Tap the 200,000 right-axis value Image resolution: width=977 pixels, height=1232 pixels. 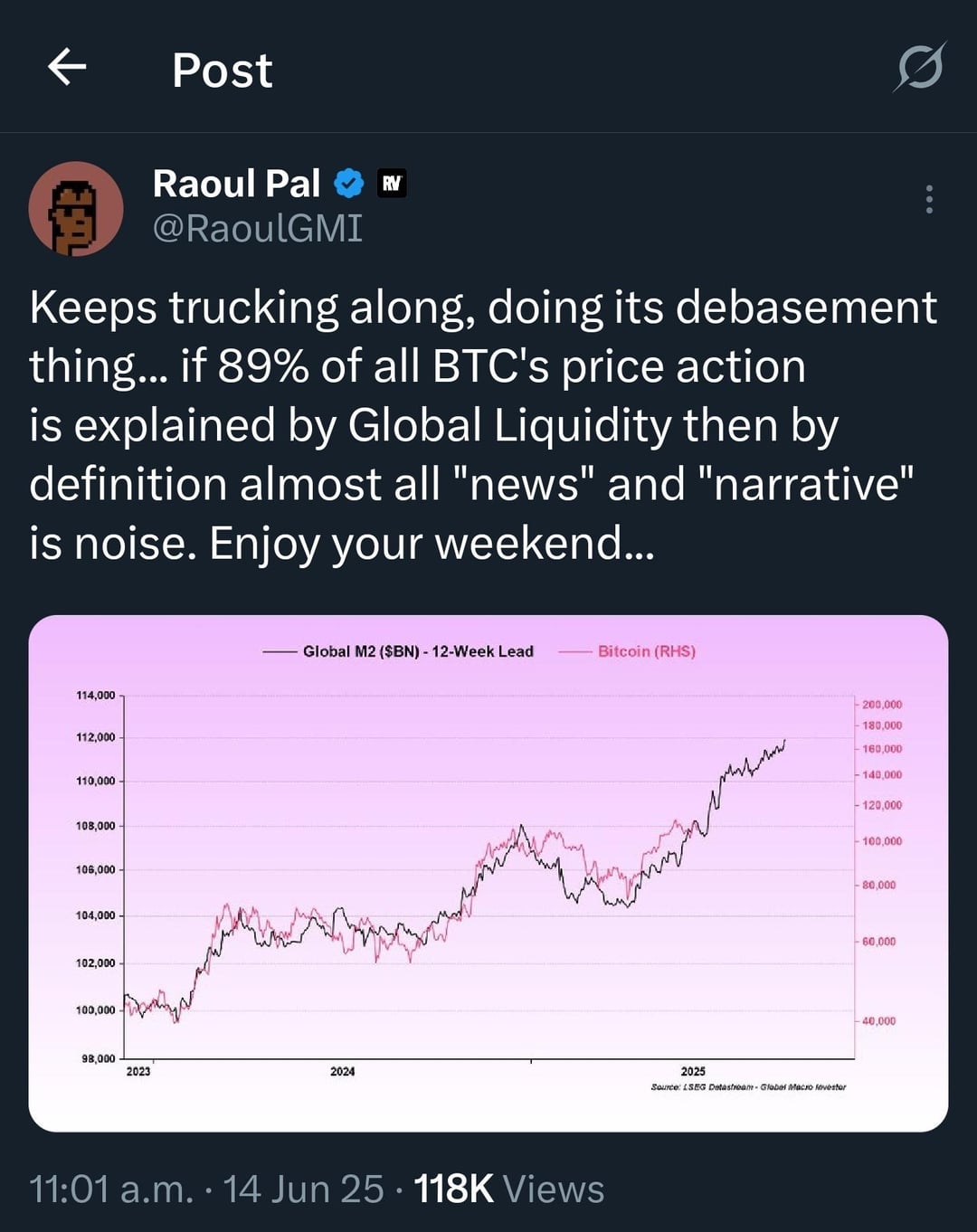pos(881,705)
